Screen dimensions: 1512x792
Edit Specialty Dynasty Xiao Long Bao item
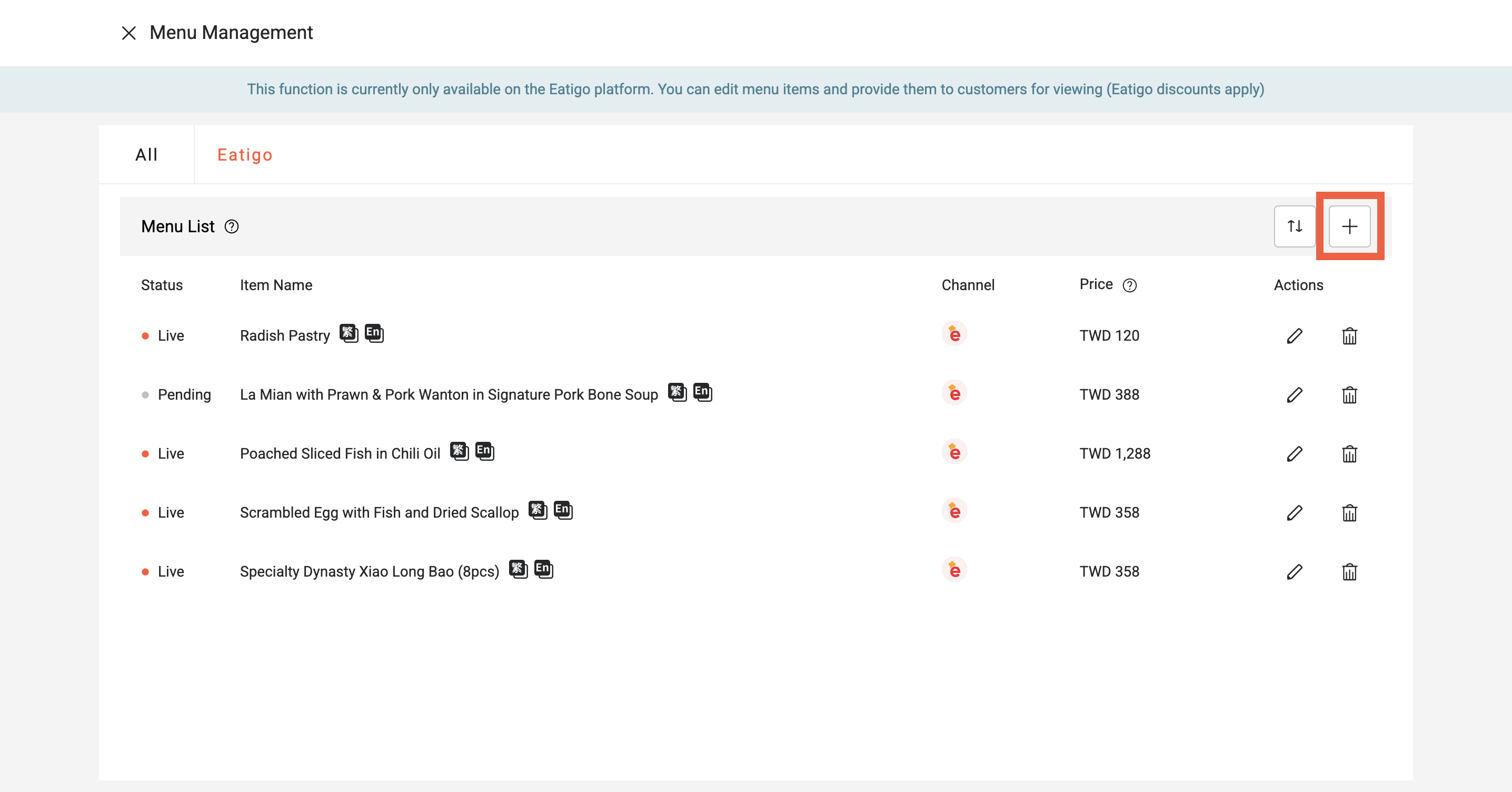(1294, 572)
